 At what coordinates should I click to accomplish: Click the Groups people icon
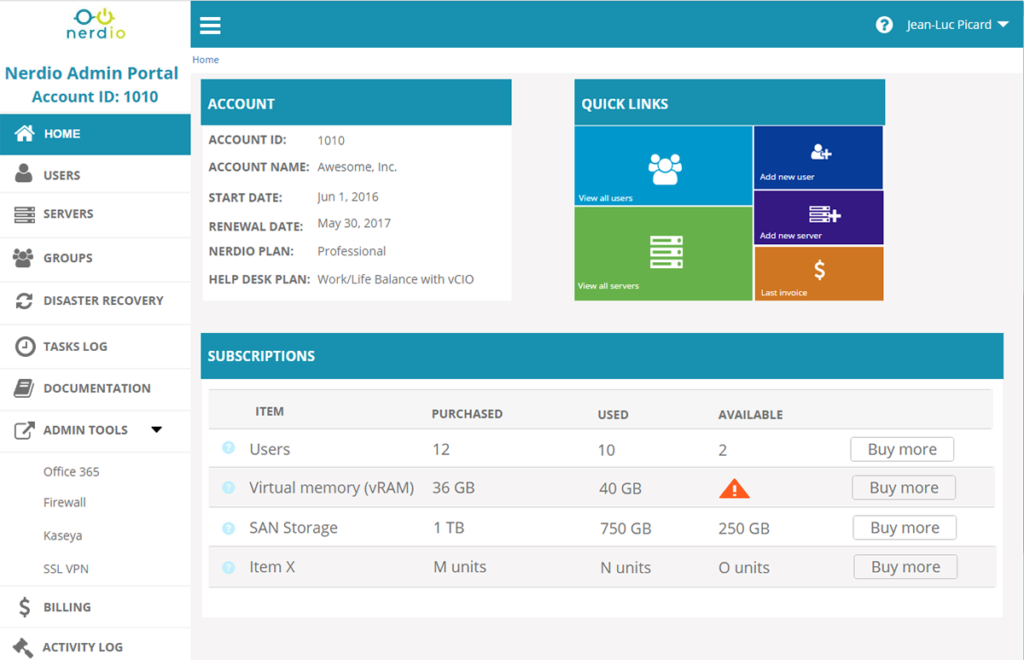pyautogui.click(x=22, y=257)
